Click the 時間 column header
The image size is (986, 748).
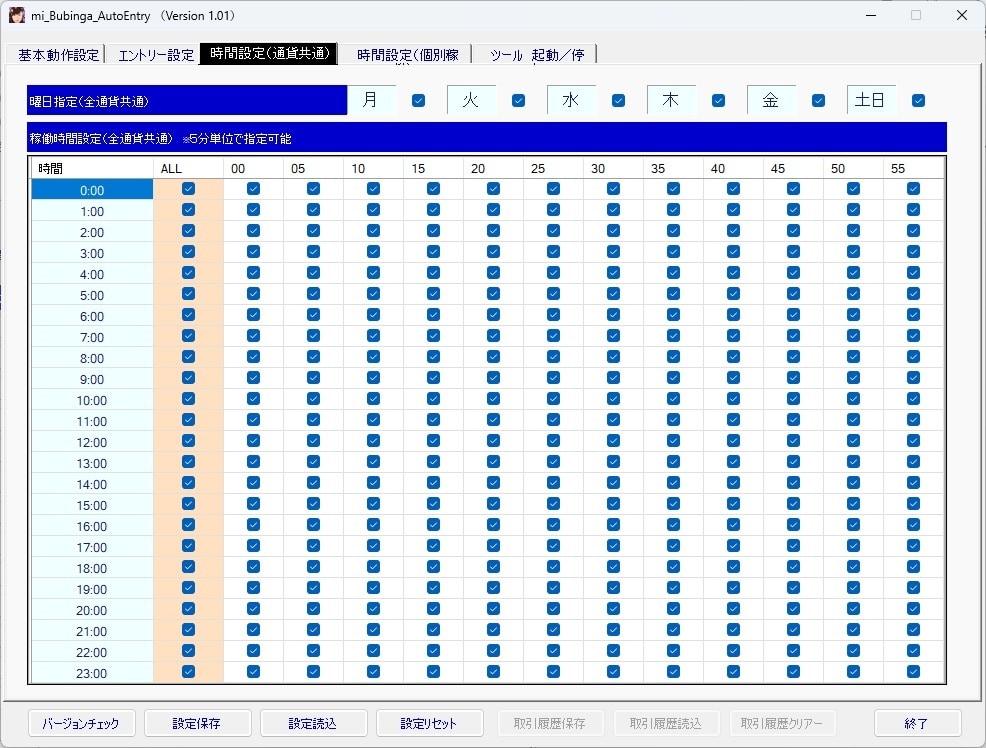pyautogui.click(x=92, y=168)
